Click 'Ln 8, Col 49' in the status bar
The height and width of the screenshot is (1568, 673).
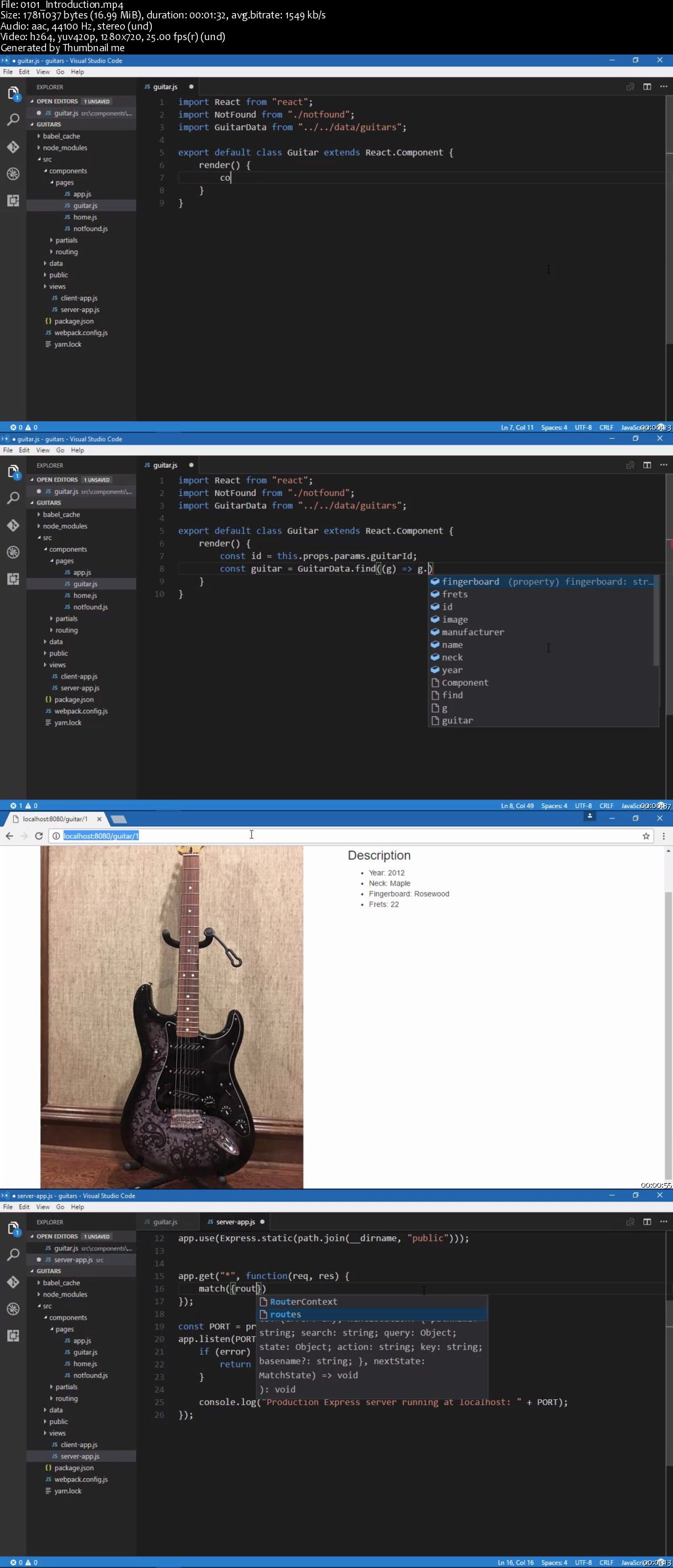(x=517, y=806)
